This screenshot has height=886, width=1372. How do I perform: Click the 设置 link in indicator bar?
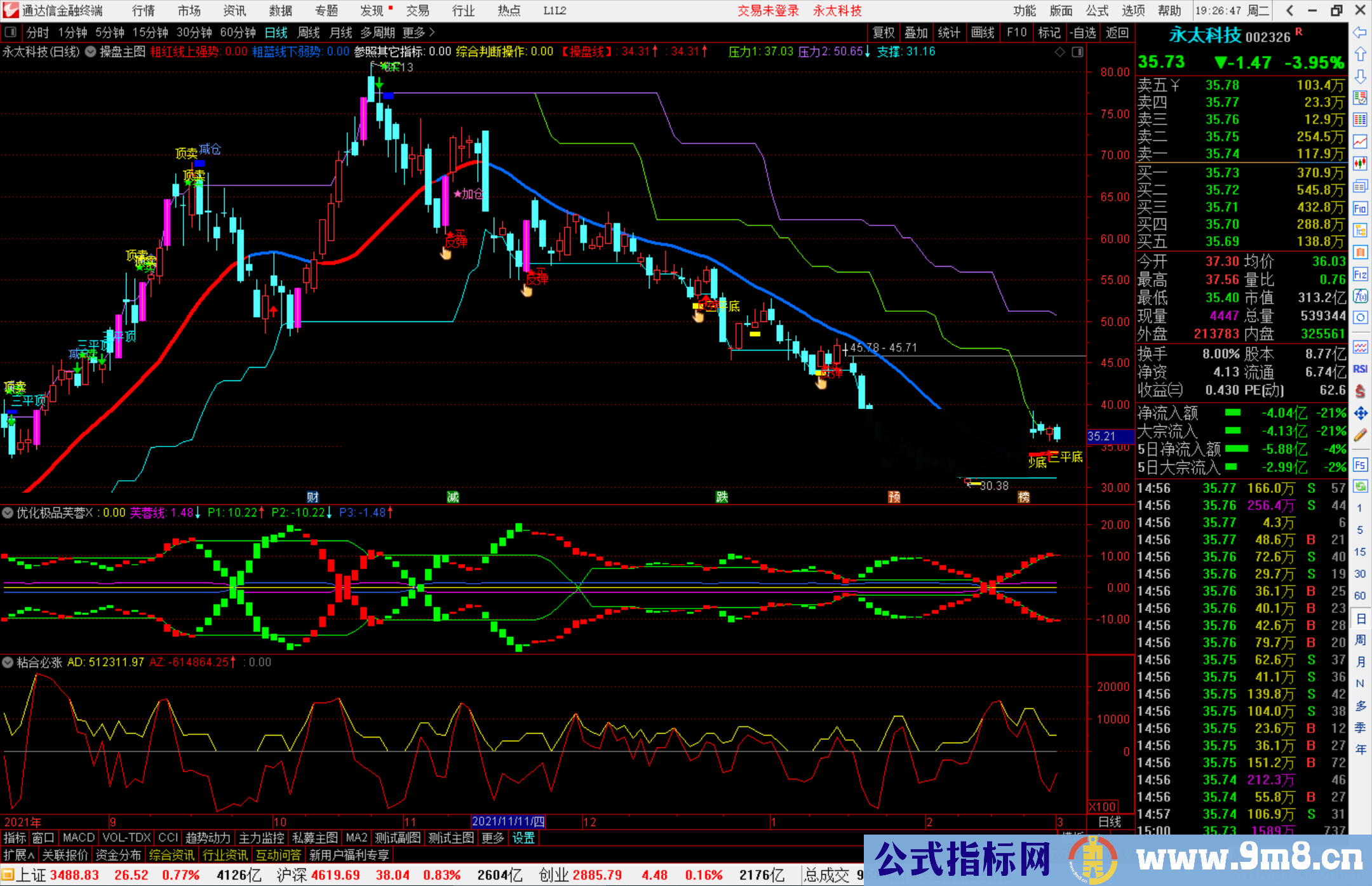point(523,838)
